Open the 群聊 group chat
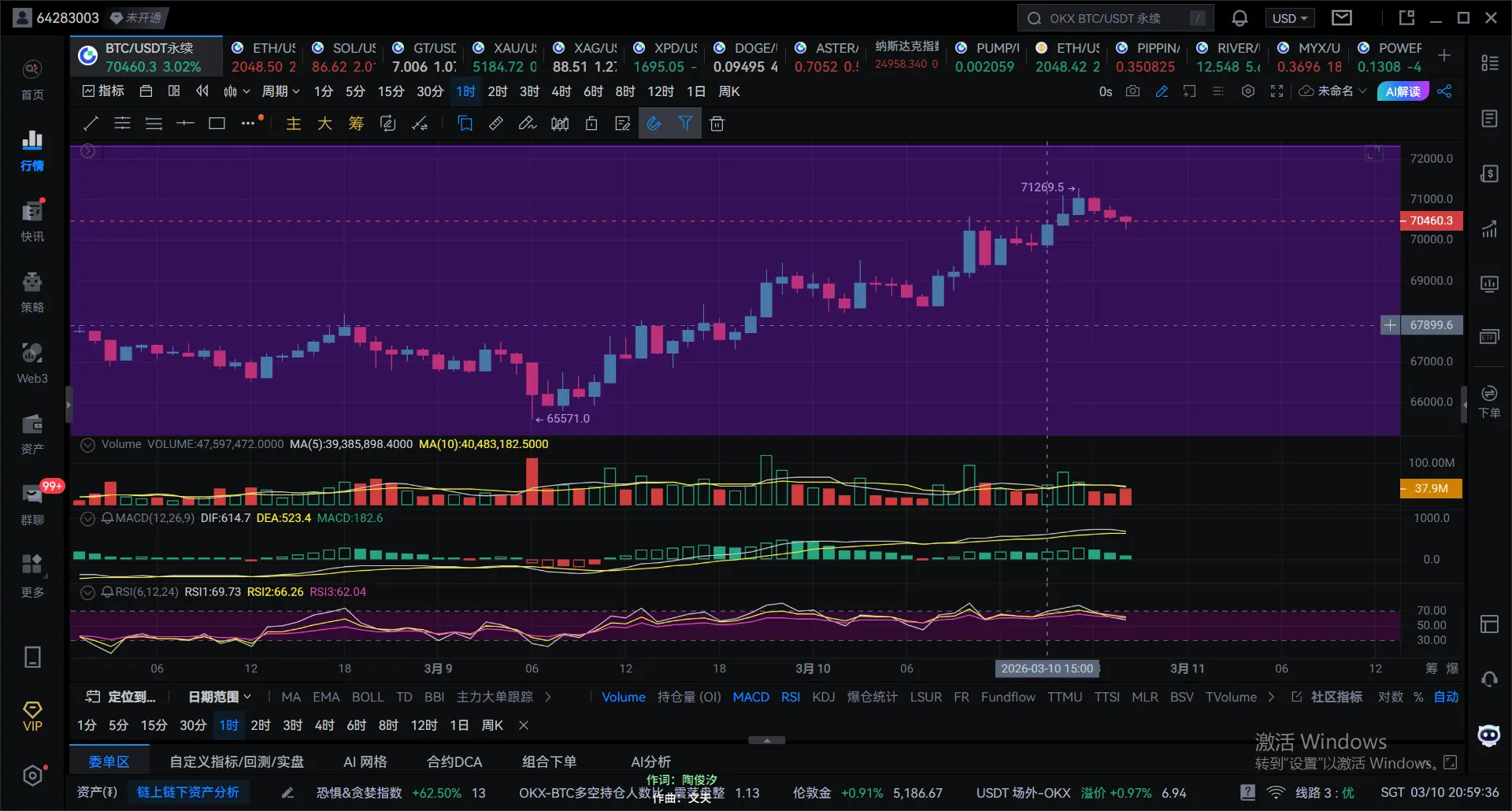Screen dimensions: 1512x811 [32, 505]
